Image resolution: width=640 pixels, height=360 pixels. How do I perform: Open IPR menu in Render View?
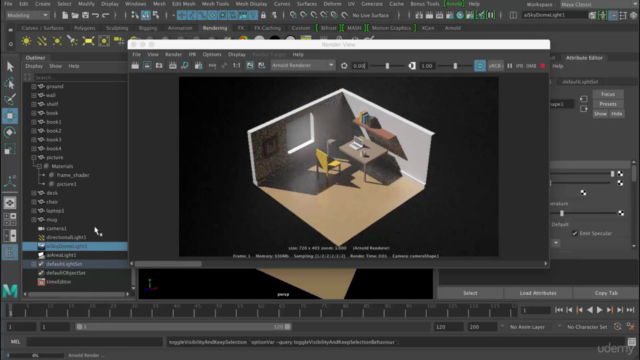click(192, 54)
